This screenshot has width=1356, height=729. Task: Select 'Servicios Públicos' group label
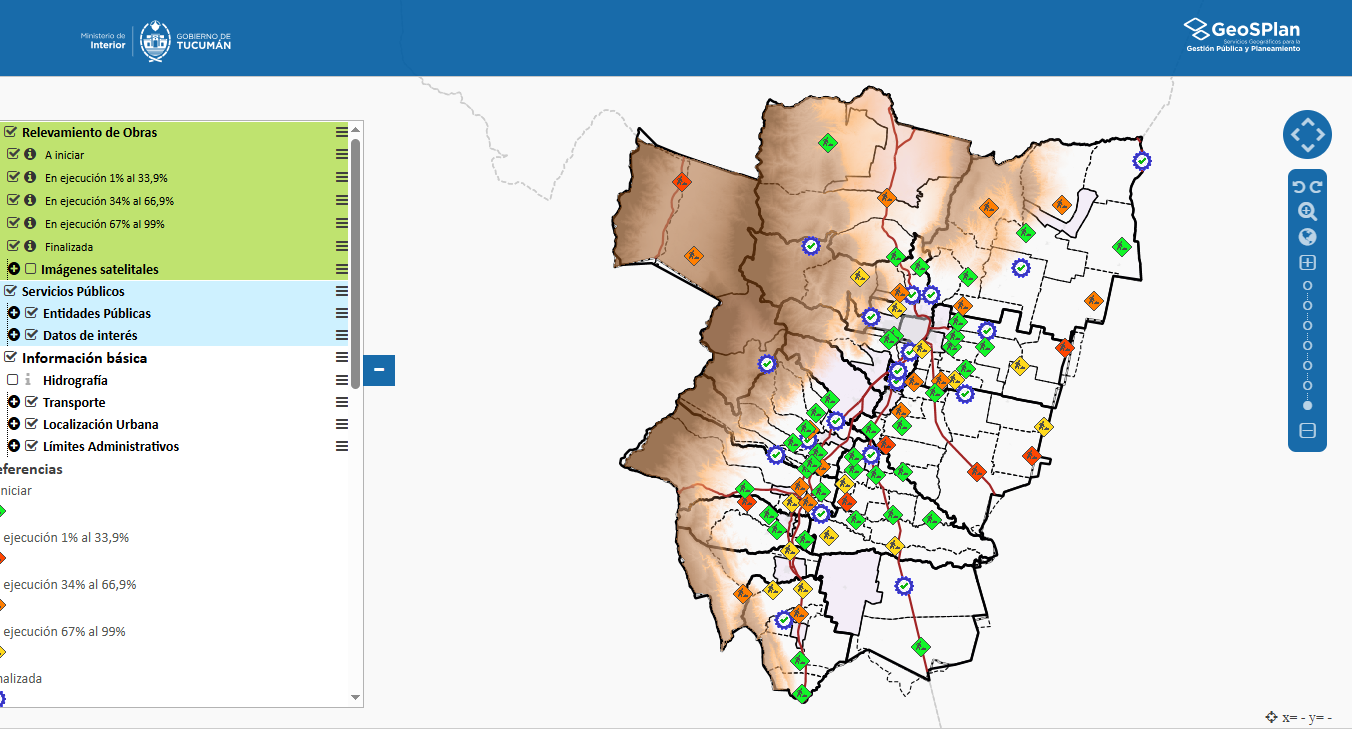(x=73, y=291)
